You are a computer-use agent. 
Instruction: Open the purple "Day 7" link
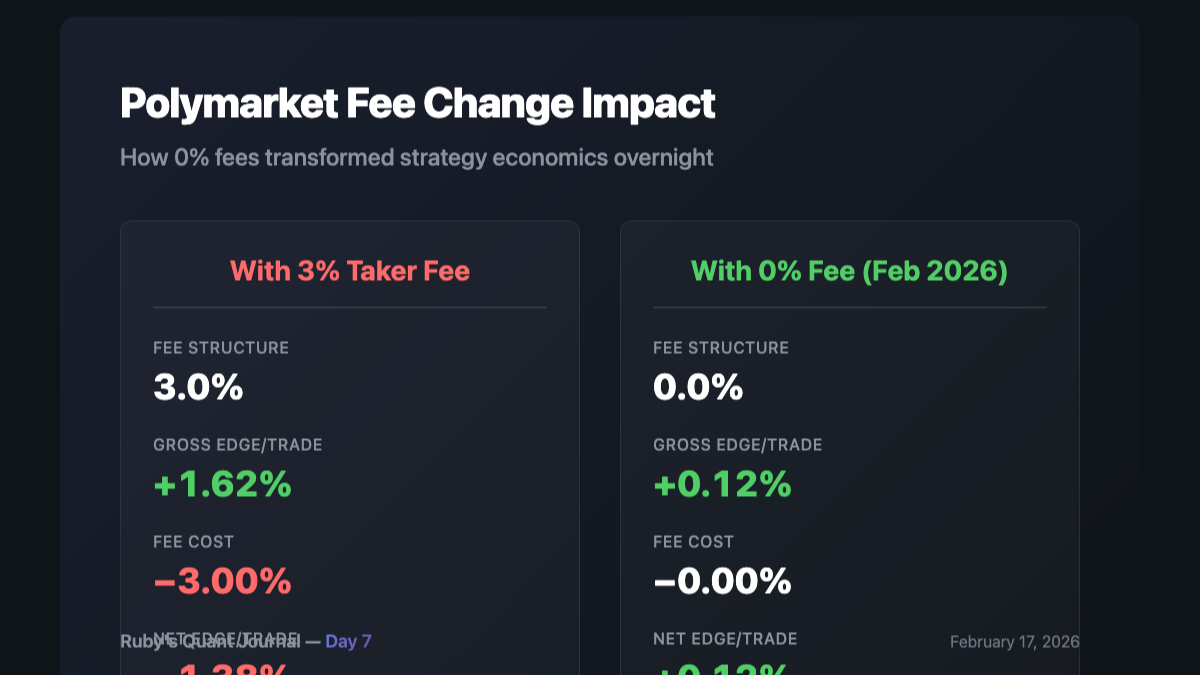[348, 642]
